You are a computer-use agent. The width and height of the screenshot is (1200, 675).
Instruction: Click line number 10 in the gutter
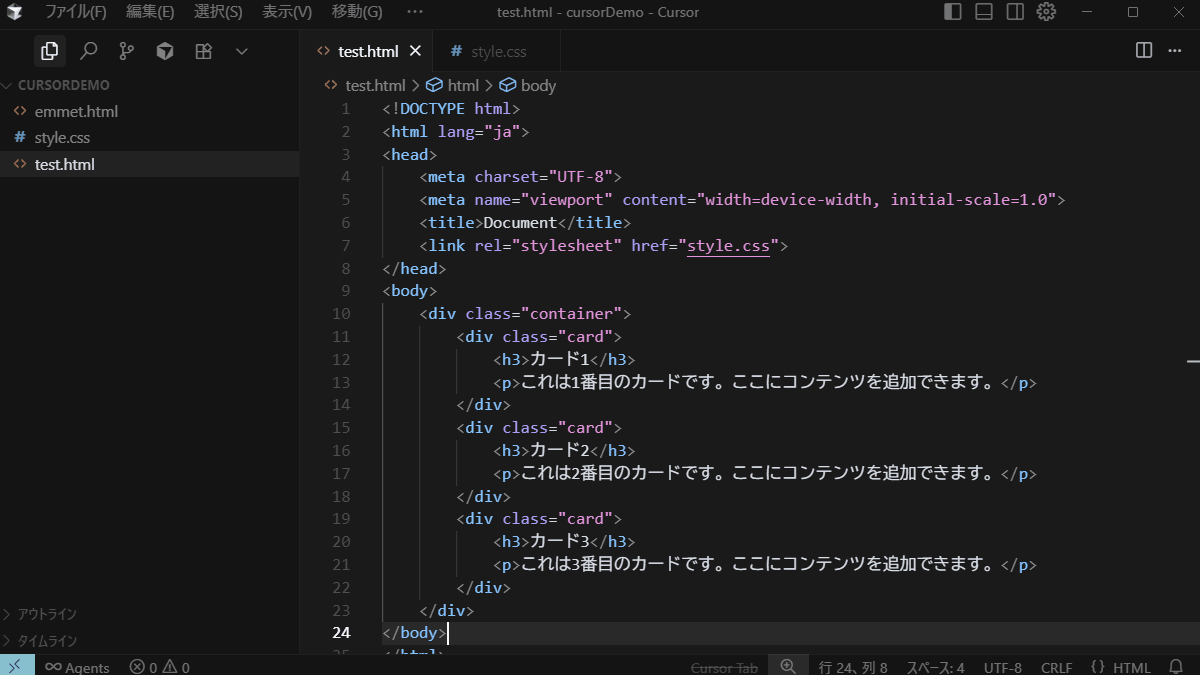pos(341,314)
